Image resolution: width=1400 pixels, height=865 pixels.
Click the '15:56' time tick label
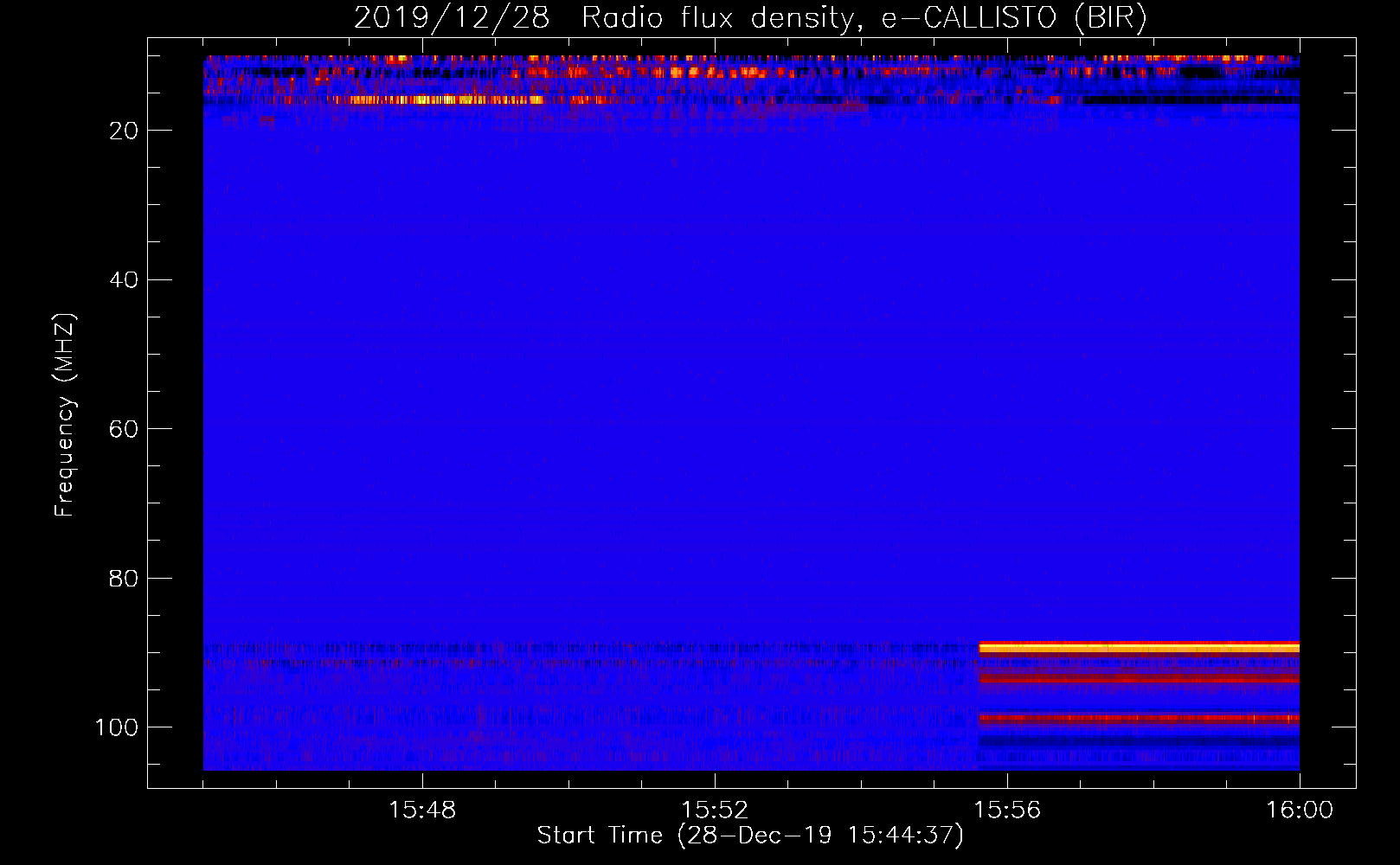(x=1007, y=811)
